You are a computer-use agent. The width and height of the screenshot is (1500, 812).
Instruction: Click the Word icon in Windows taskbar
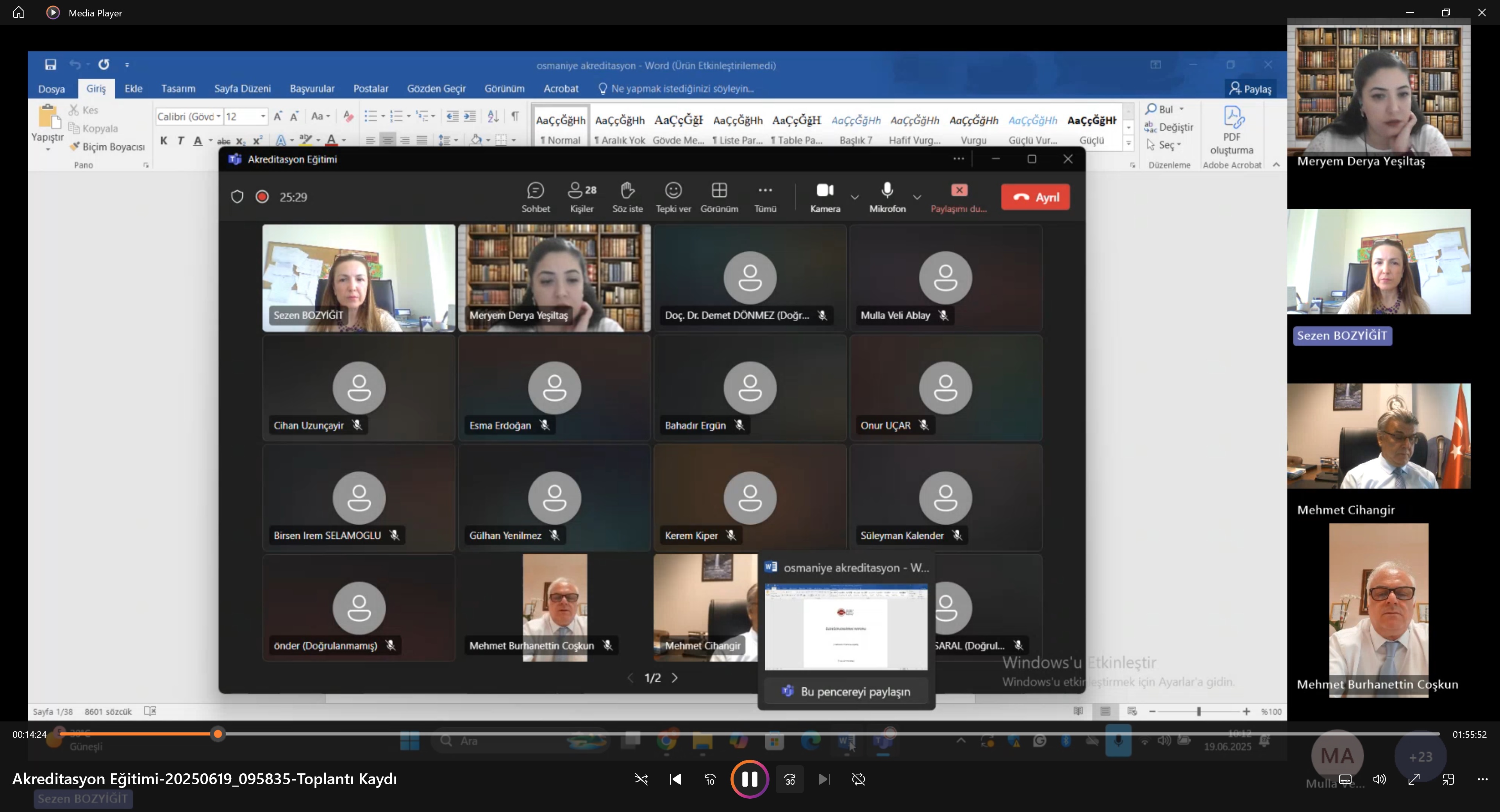(846, 741)
